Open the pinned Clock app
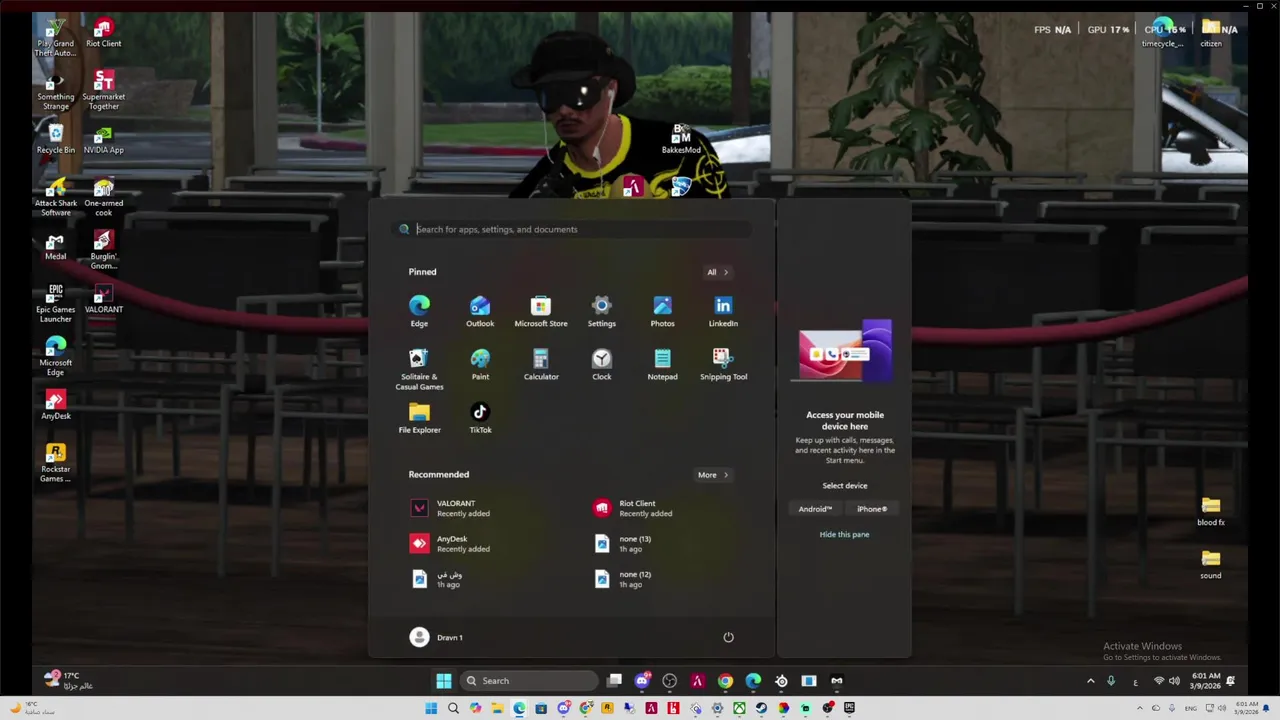This screenshot has height=720, width=1280. (x=601, y=364)
